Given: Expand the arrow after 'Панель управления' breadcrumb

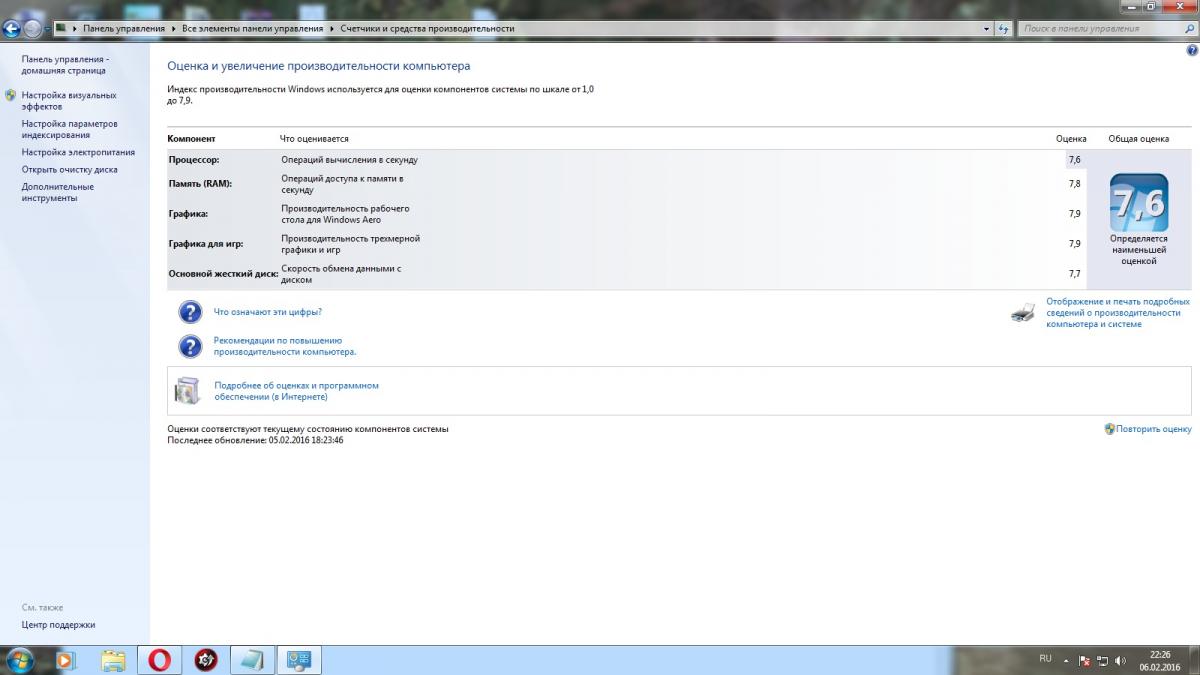Looking at the screenshot, I should pyautogui.click(x=173, y=29).
